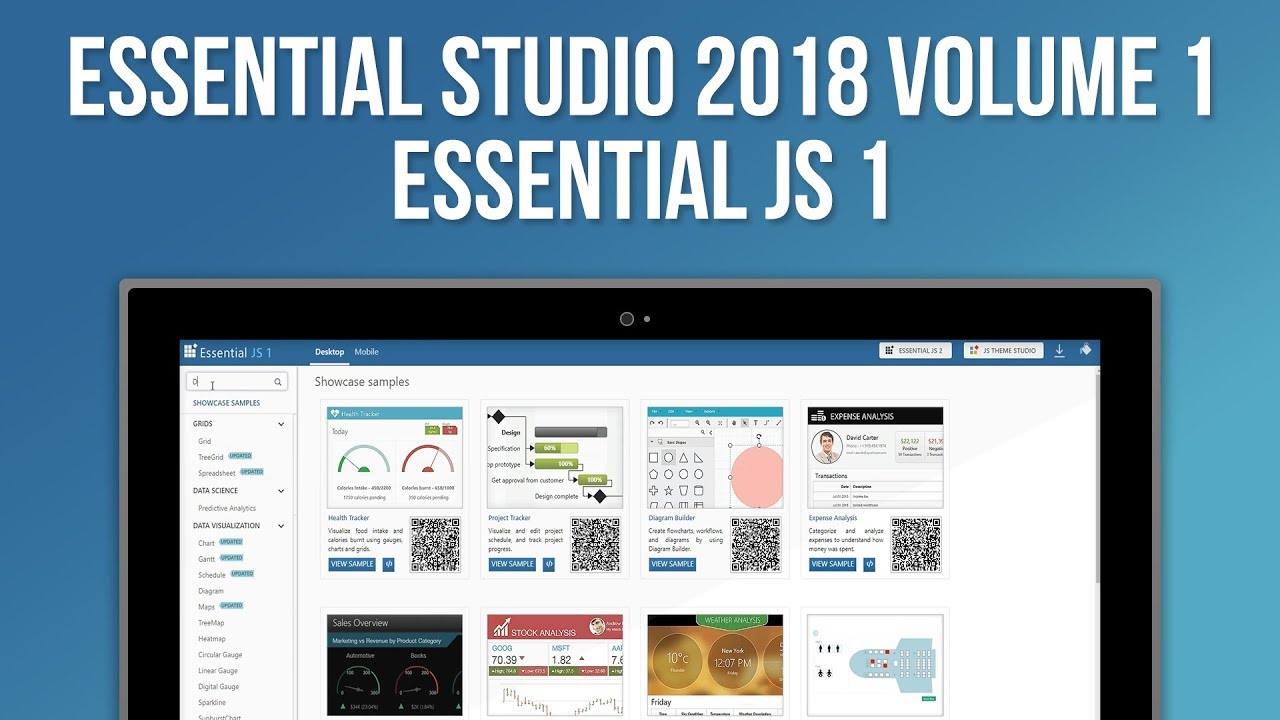Open Digital Gauge in sidebar
The height and width of the screenshot is (720, 1280).
pyautogui.click(x=218, y=687)
